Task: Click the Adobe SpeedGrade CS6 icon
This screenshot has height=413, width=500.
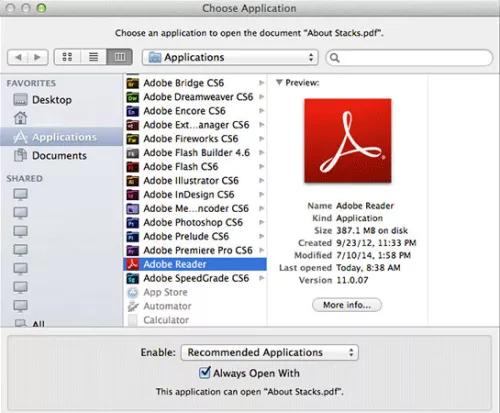Action: [133, 278]
